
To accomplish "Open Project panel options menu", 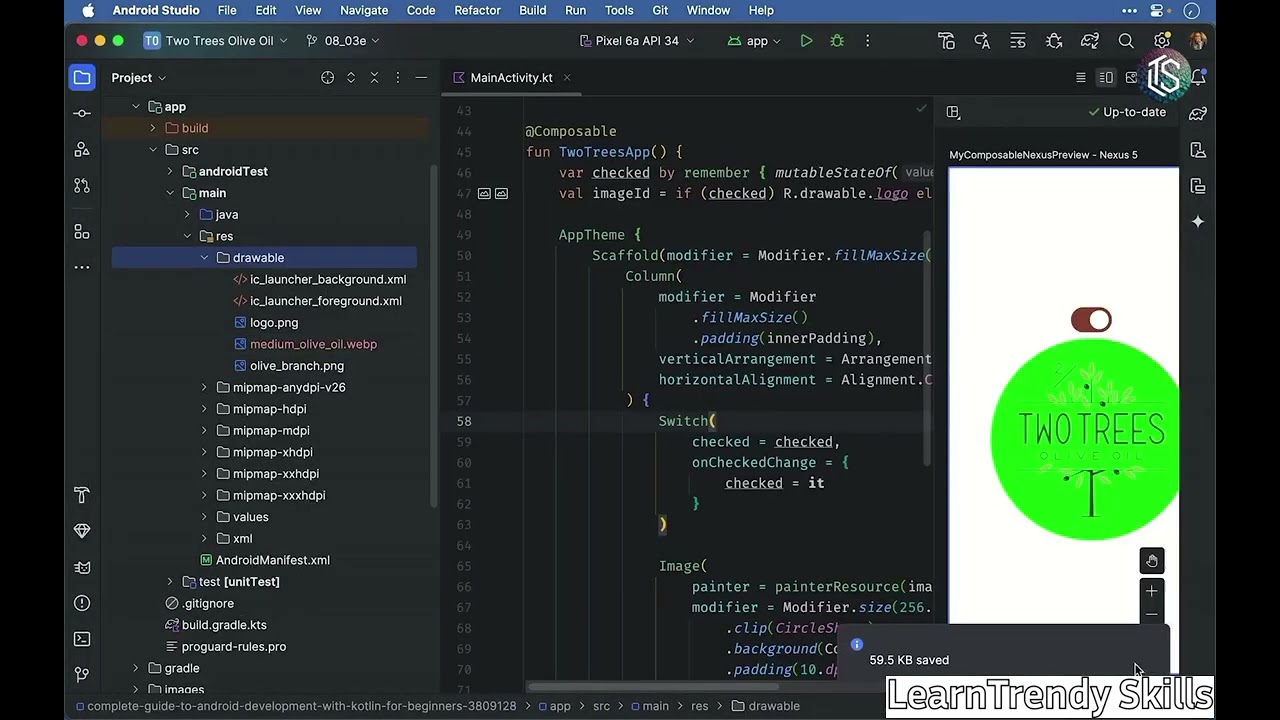I will click(398, 77).
